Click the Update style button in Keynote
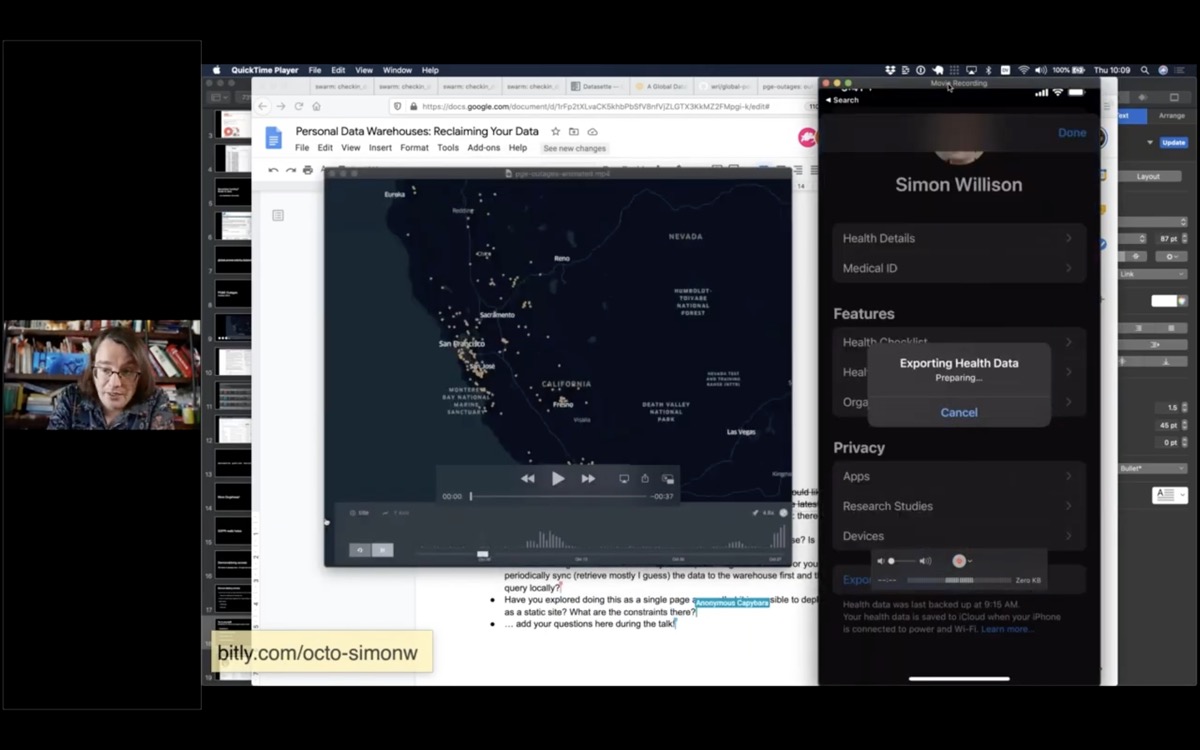1200x750 pixels. 1173,142
